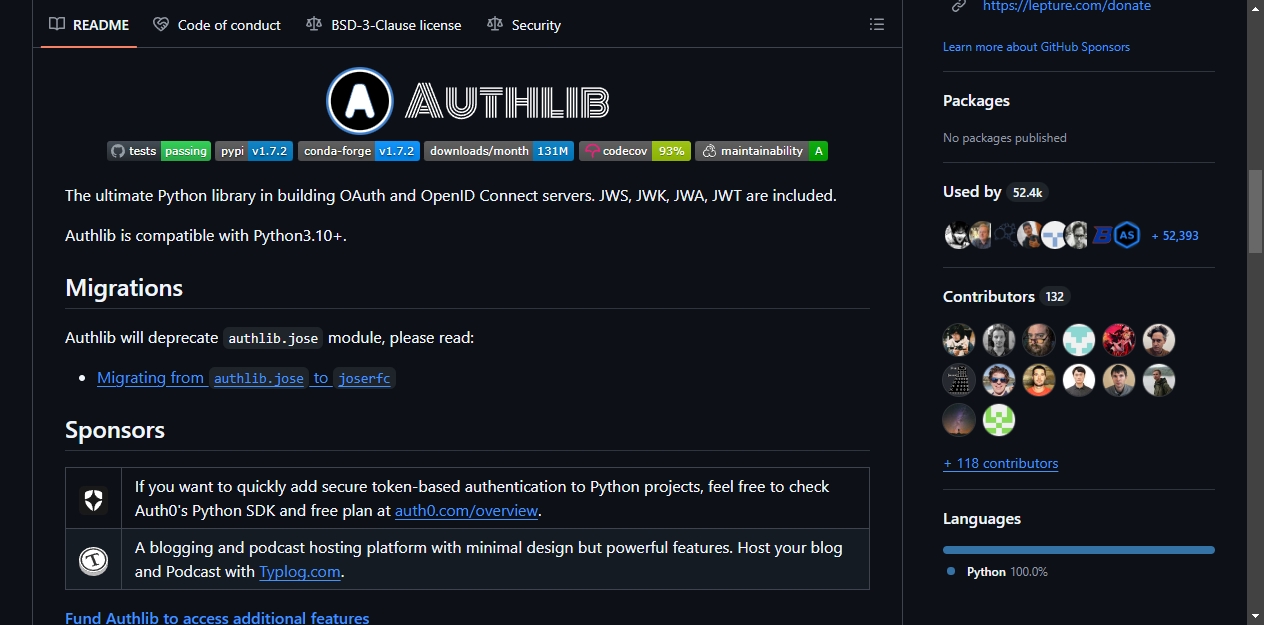Follow the auth0.com/overview link

pos(467,511)
